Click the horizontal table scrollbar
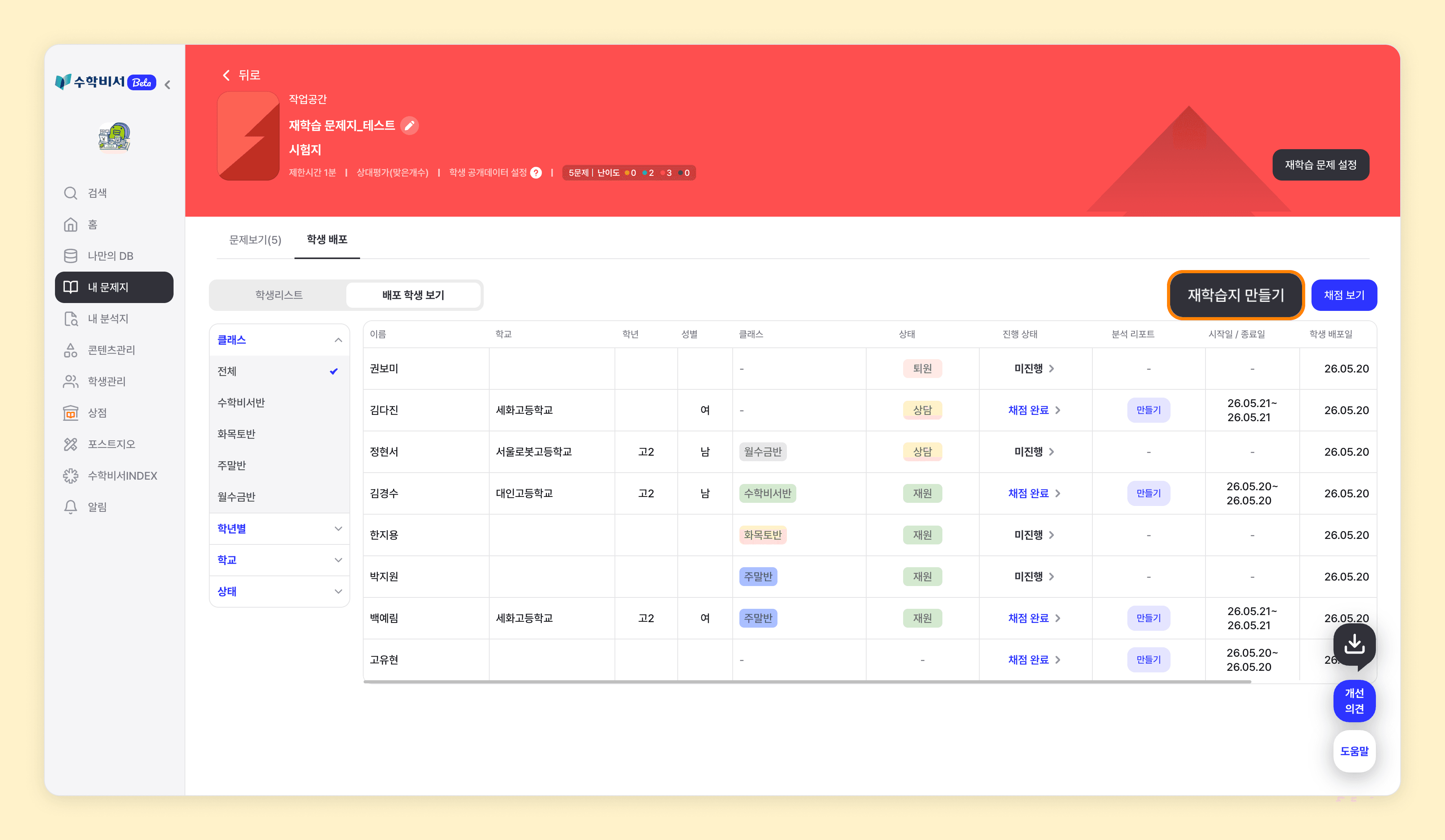The width and height of the screenshot is (1445, 840). click(x=807, y=681)
